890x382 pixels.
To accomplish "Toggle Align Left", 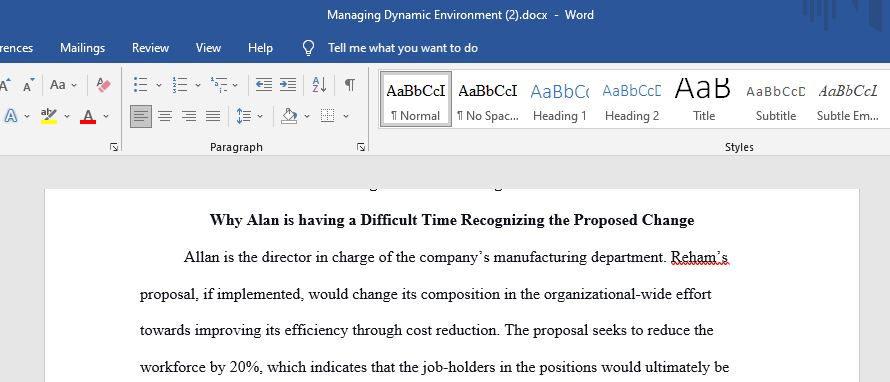I will click(x=141, y=116).
